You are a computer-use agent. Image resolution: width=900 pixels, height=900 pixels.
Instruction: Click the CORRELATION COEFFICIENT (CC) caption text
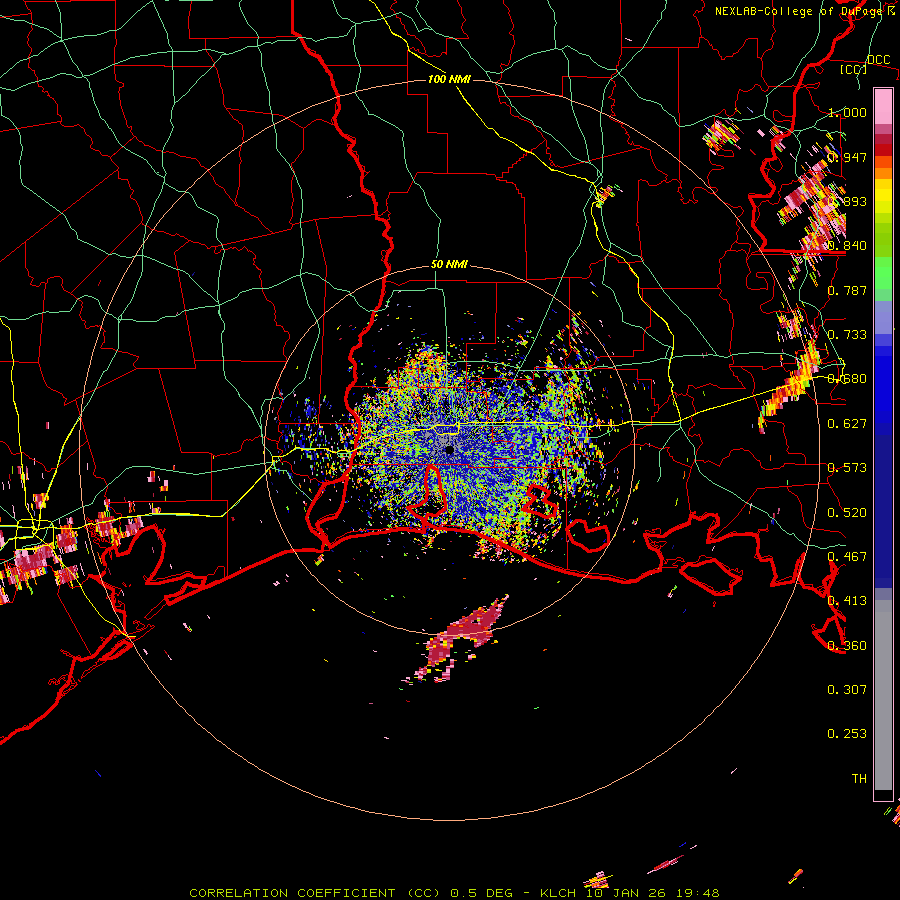point(314,893)
